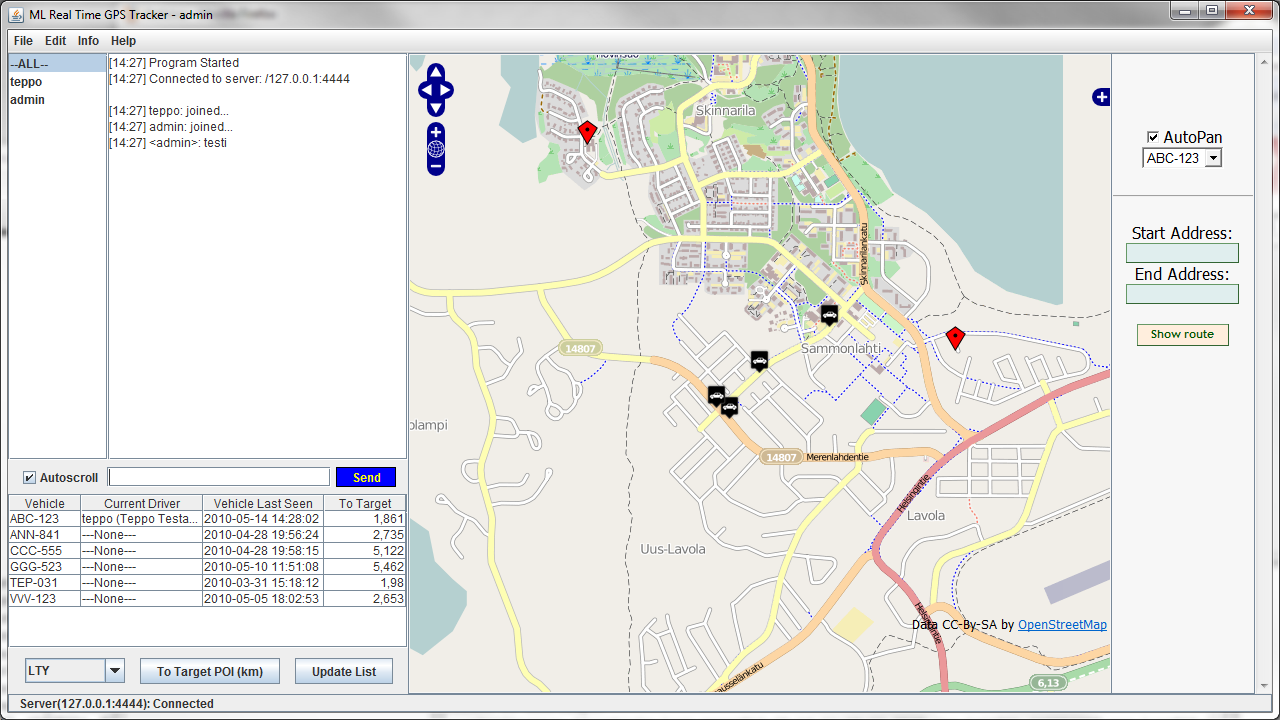
Task: Select the GGG-523 vehicle row
Action: click(207, 567)
